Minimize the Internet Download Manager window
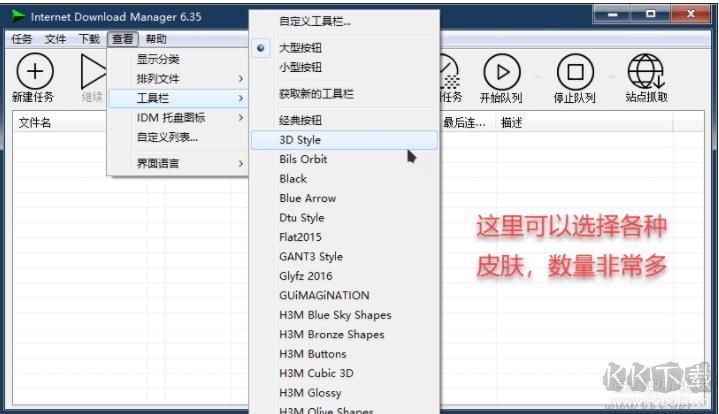Image resolution: width=719 pixels, height=414 pixels. [613, 14]
